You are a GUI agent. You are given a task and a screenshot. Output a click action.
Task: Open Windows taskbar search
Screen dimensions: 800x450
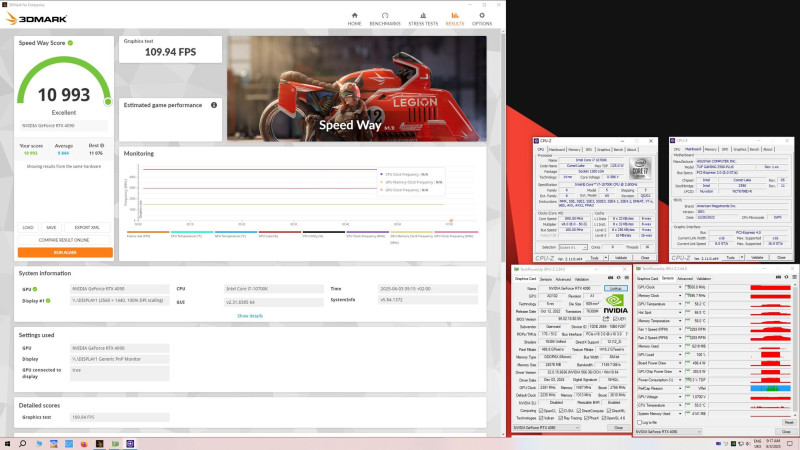click(22, 444)
